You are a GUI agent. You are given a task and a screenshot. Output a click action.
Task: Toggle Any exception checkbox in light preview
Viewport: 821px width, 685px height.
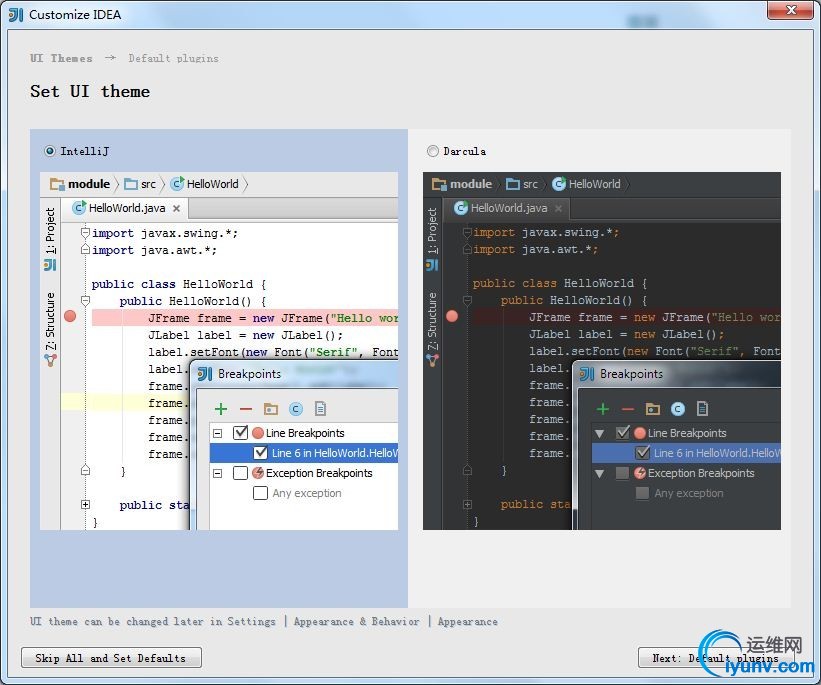[x=260, y=493]
